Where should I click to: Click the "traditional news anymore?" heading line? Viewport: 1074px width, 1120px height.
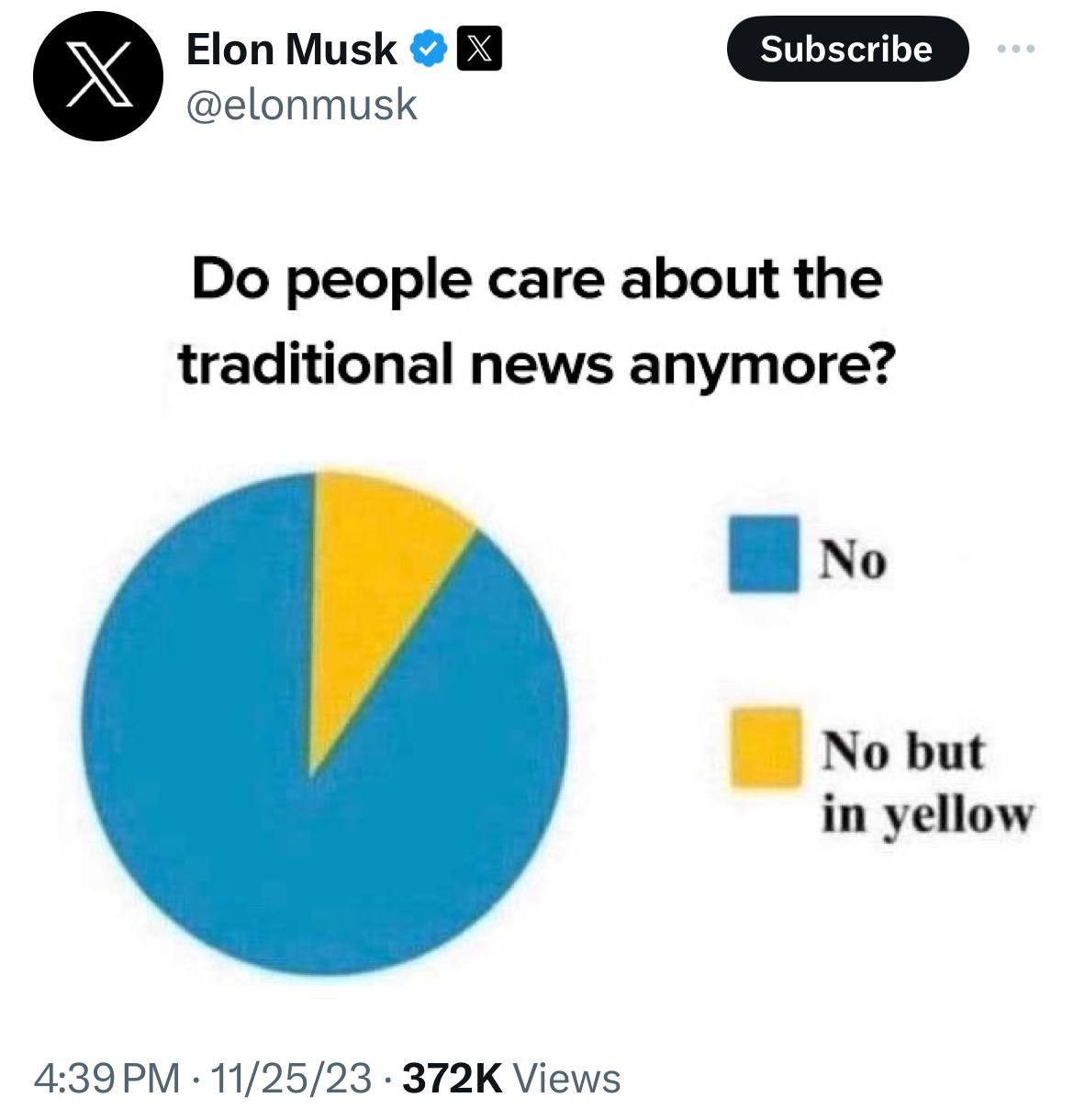pos(534,364)
